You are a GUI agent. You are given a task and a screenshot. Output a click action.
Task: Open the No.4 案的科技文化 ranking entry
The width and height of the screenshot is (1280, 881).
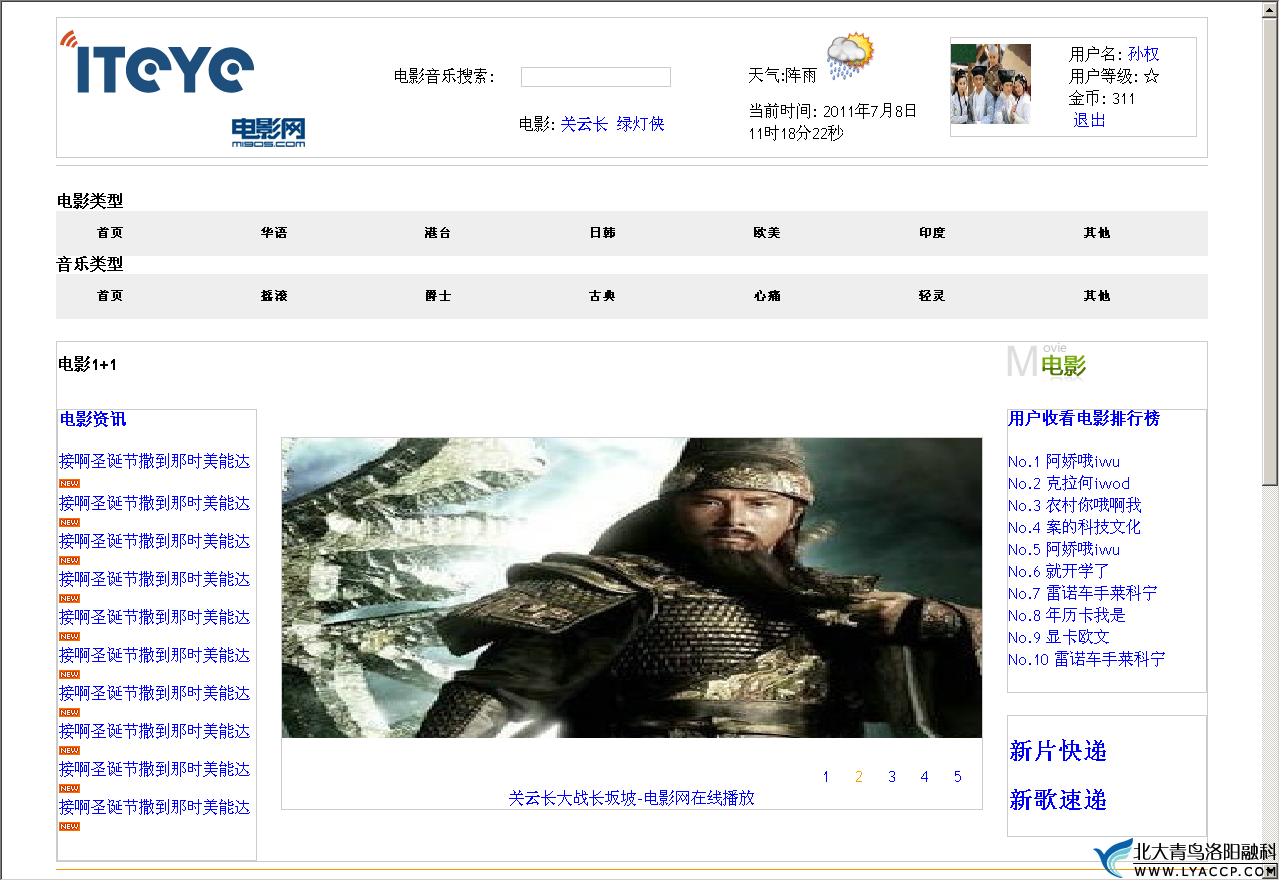click(1074, 527)
